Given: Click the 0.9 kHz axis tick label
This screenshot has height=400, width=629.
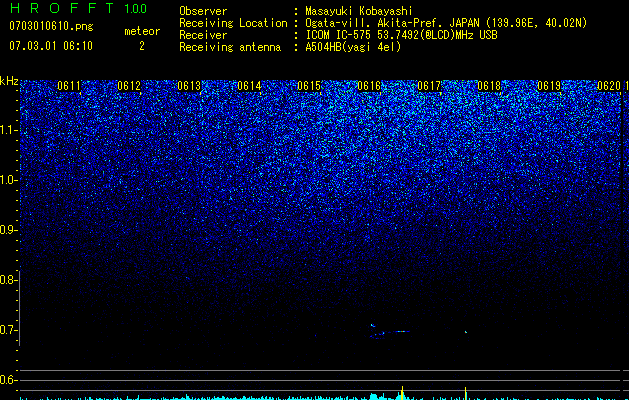Looking at the screenshot, I should 8,230.
